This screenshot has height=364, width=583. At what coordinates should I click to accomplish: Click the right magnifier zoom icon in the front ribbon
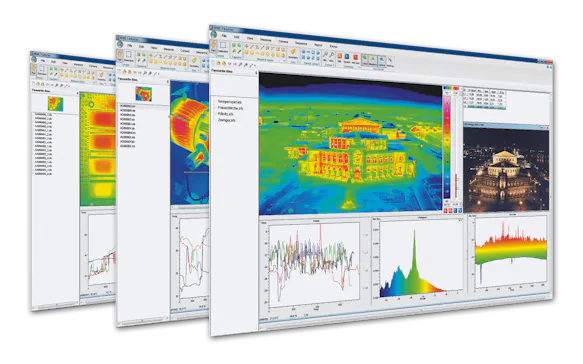(x=332, y=55)
